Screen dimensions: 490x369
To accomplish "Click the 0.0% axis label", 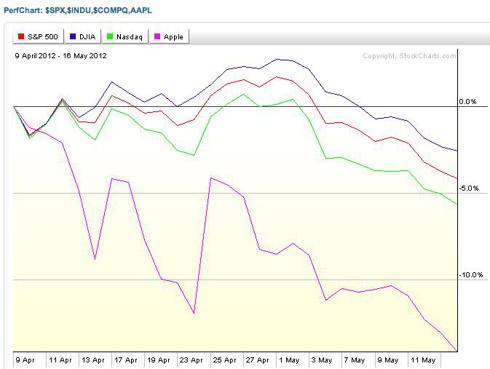I will point(467,101).
